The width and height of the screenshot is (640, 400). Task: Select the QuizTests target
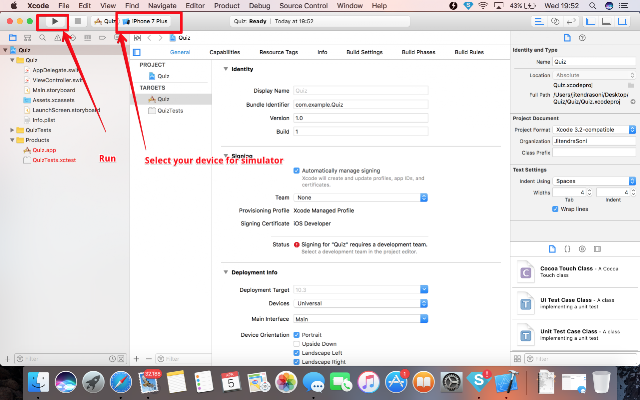[x=170, y=111]
